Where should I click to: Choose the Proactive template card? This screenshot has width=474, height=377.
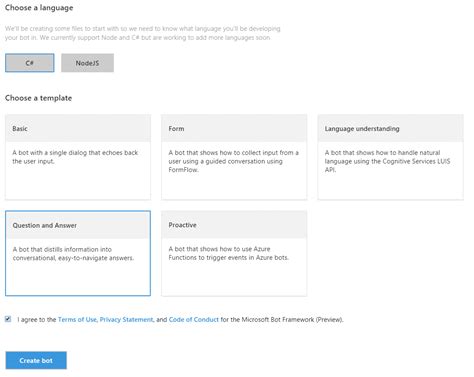234,253
